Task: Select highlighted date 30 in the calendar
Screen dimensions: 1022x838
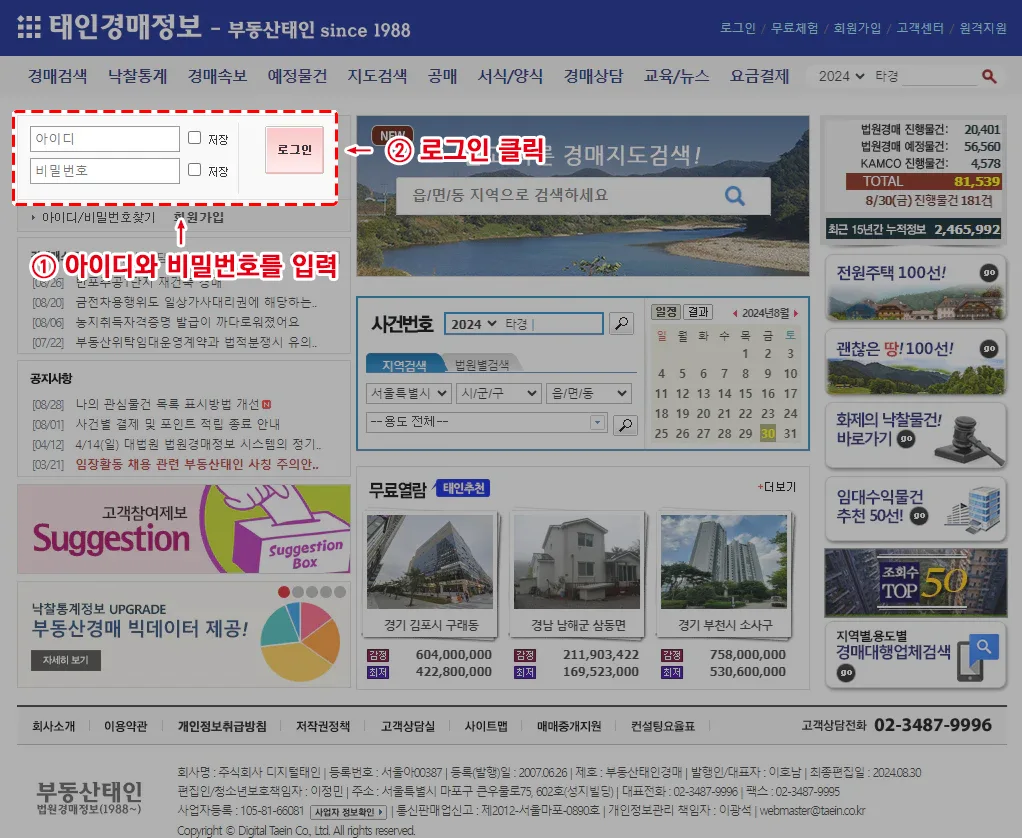Action: tap(768, 433)
